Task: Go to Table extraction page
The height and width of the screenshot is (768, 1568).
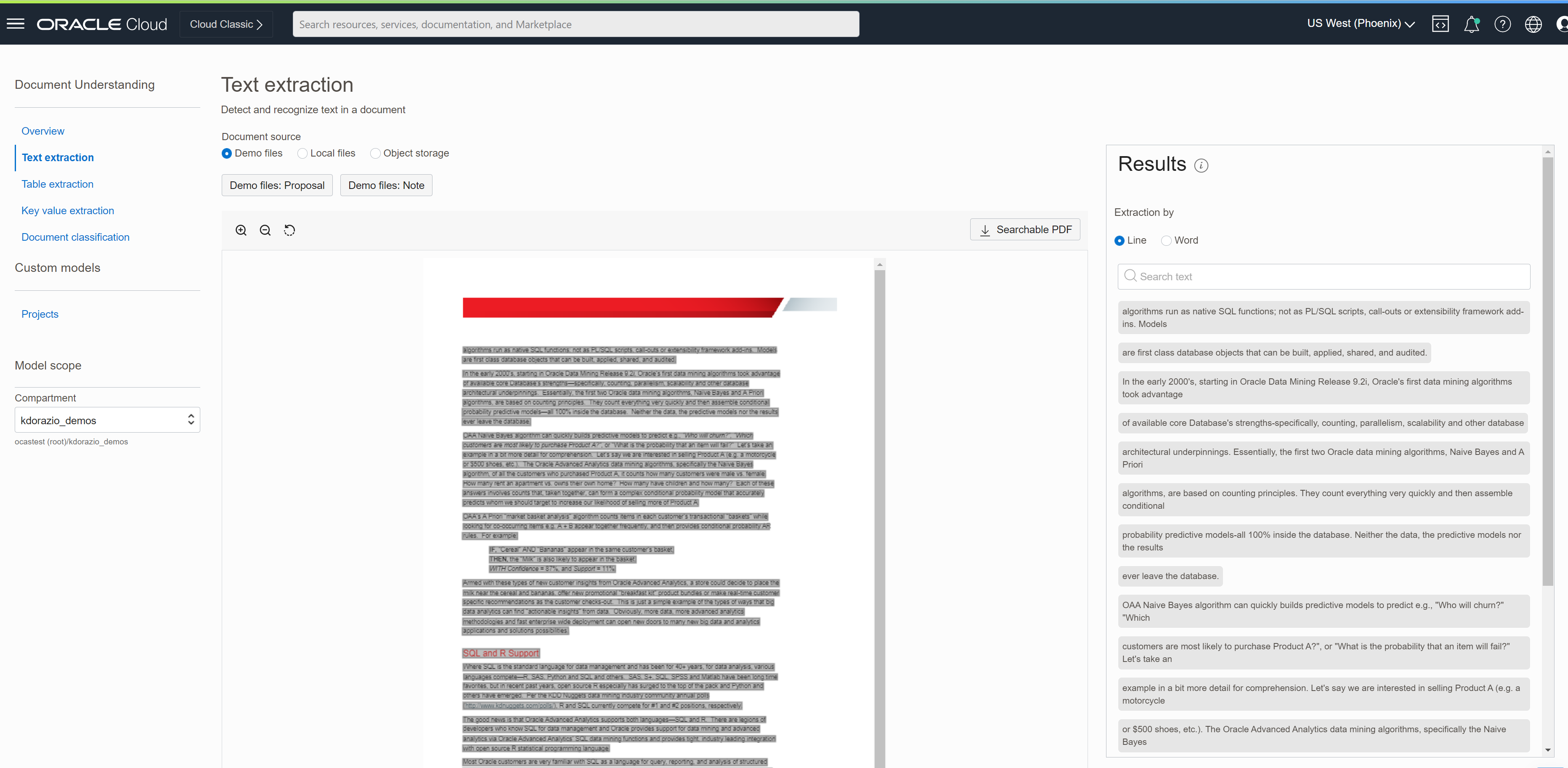Action: point(57,184)
